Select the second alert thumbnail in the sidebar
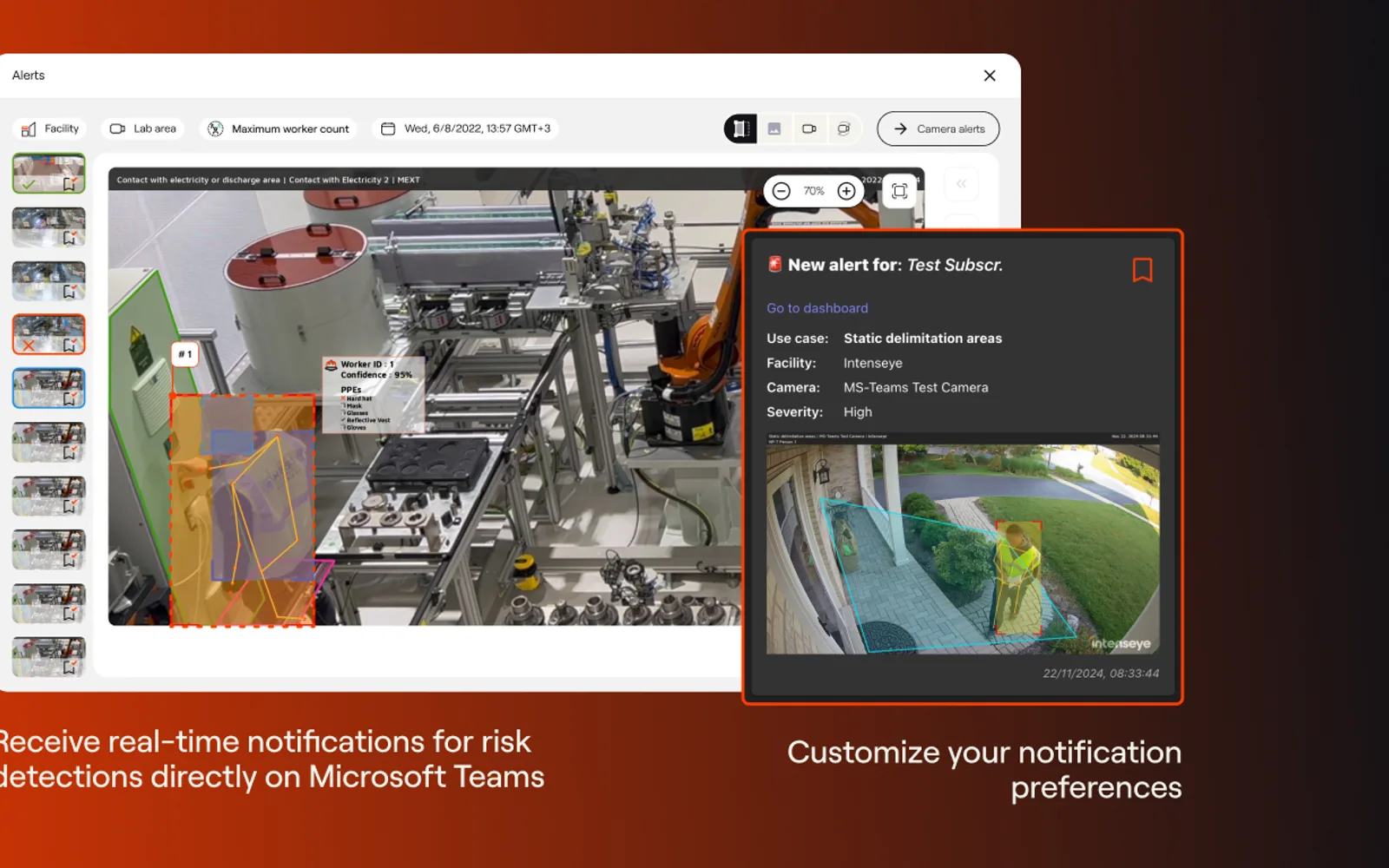Viewport: 1389px width, 868px height. click(49, 227)
